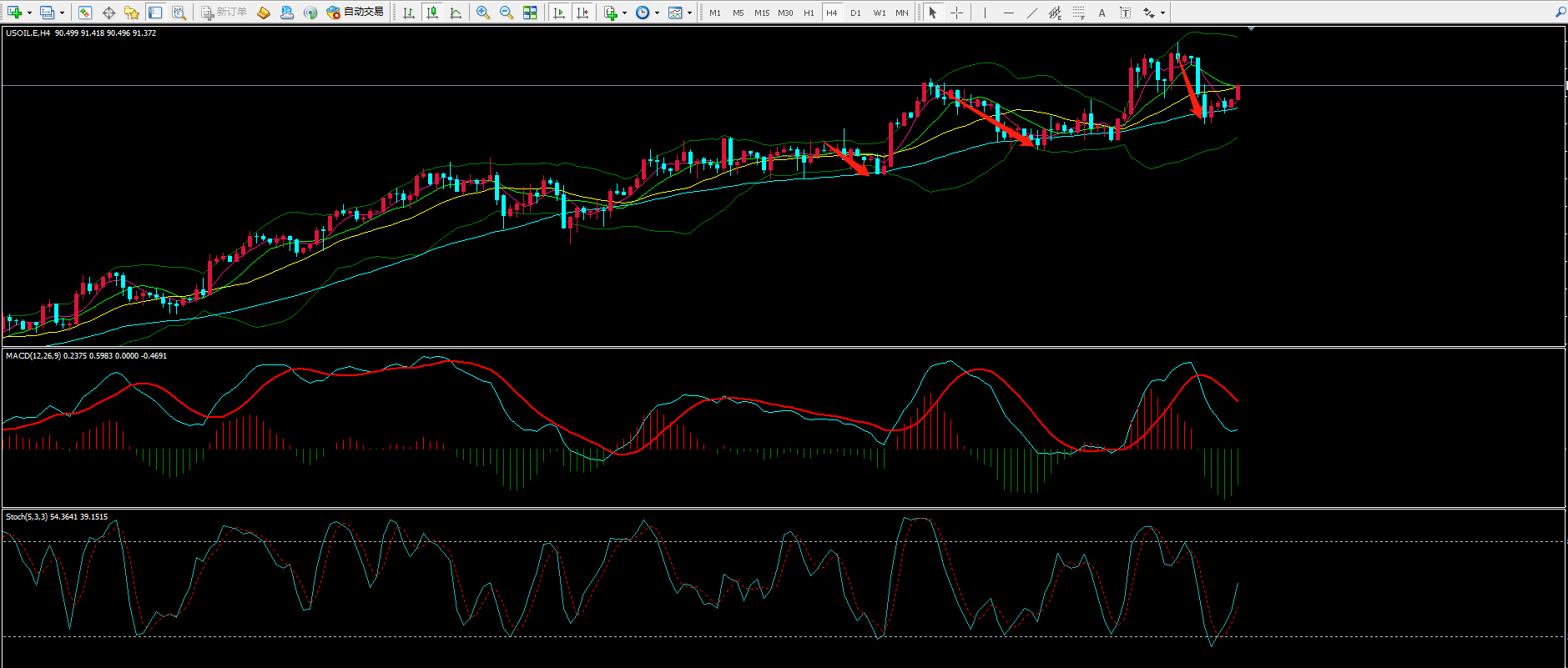Draw a horizontal line tool

tap(1008, 13)
